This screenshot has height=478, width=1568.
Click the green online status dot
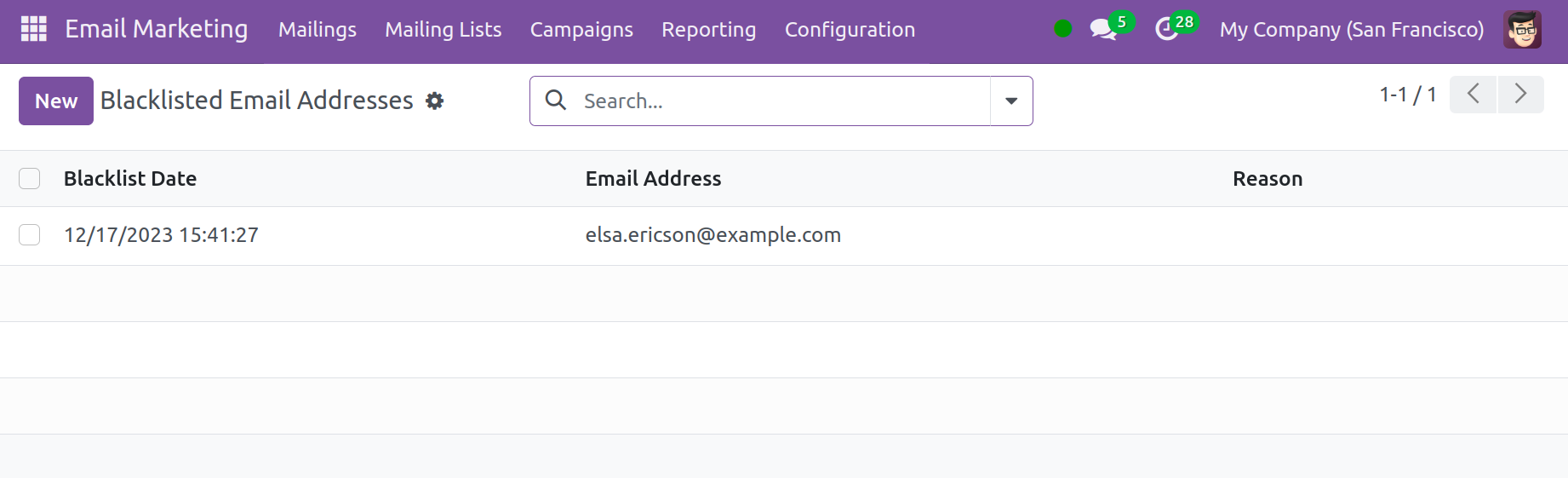(1062, 29)
